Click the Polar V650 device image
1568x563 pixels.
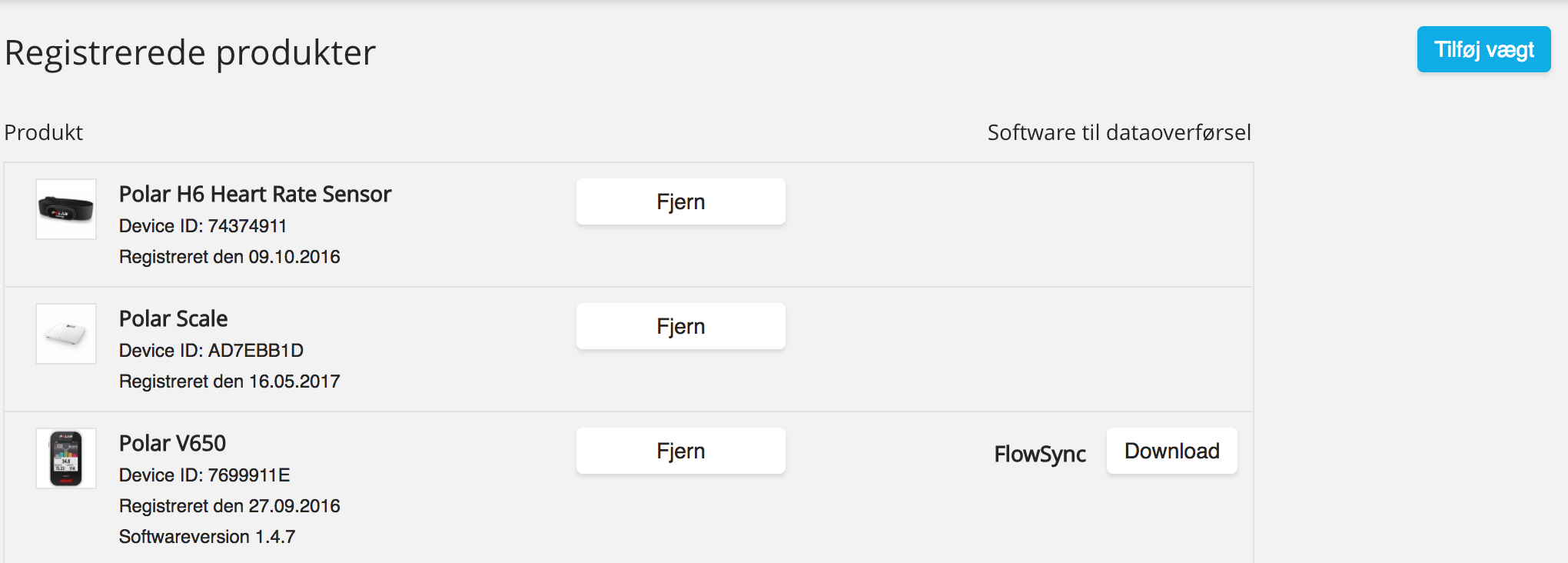tap(66, 458)
